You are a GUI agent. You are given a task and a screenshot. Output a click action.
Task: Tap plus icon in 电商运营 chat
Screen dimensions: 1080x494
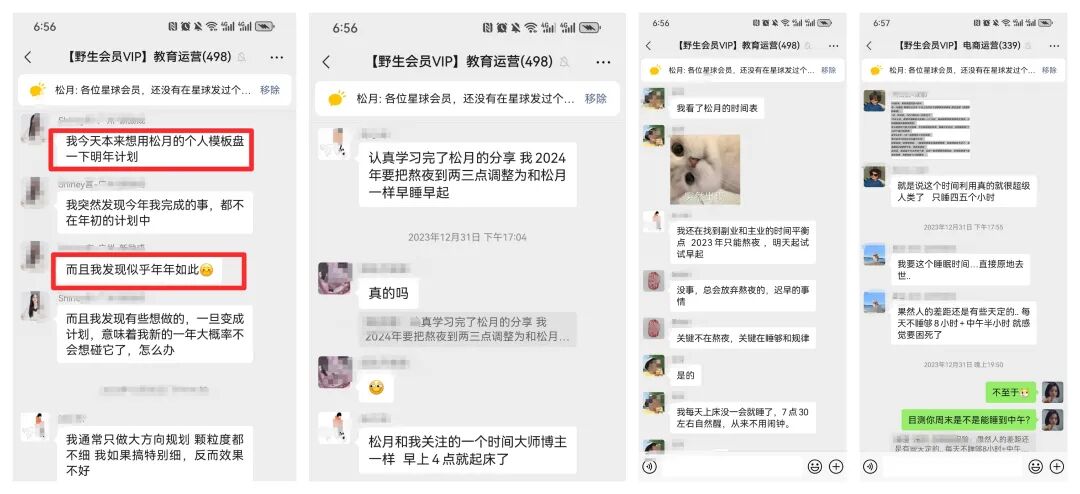coord(1057,466)
